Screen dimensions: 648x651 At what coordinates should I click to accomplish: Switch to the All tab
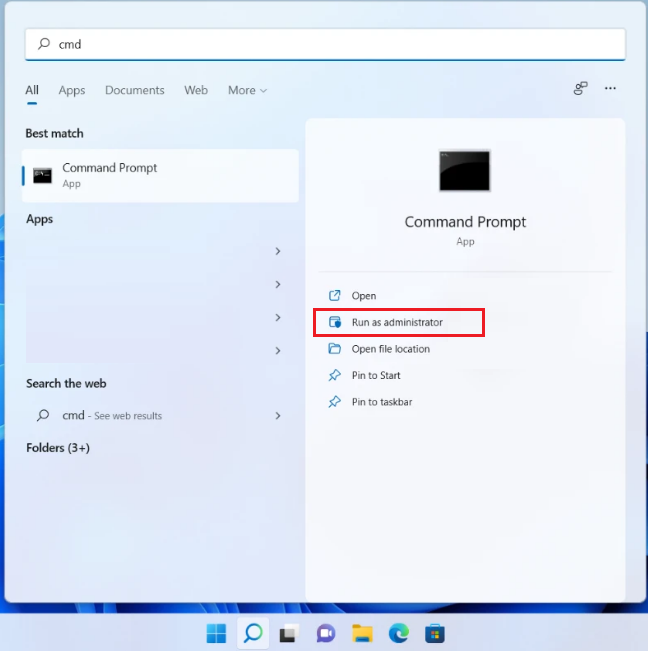[x=32, y=90]
